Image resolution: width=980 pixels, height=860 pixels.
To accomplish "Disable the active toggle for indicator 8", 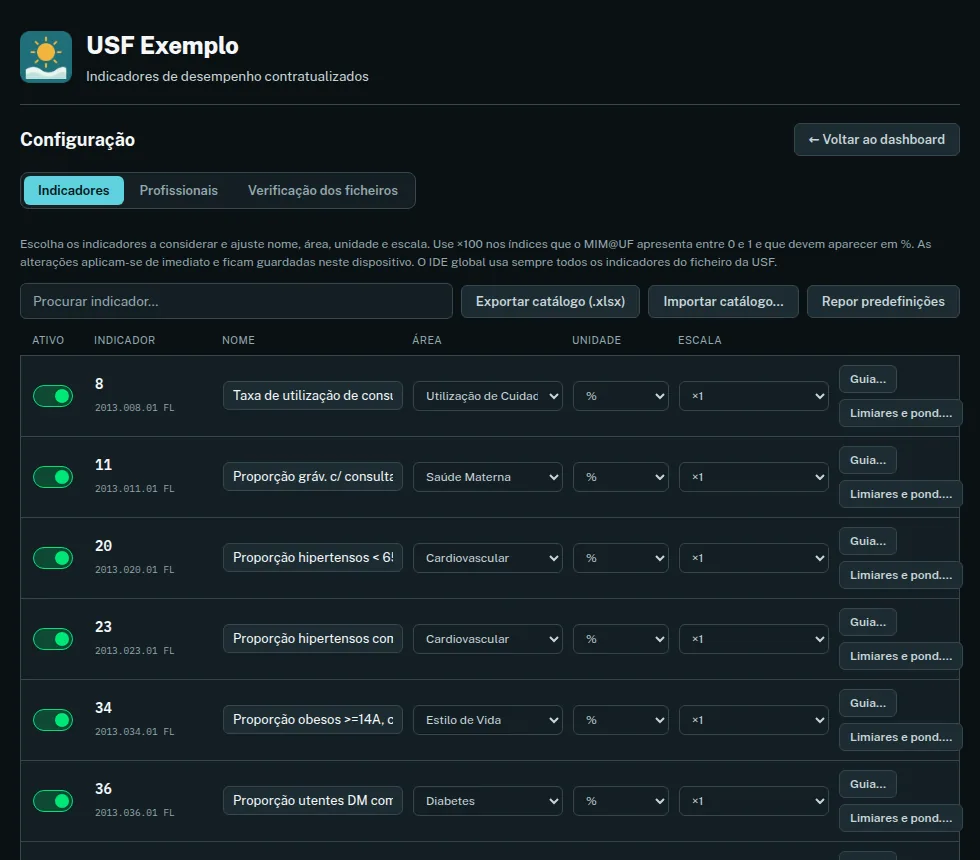I will click(x=53, y=396).
